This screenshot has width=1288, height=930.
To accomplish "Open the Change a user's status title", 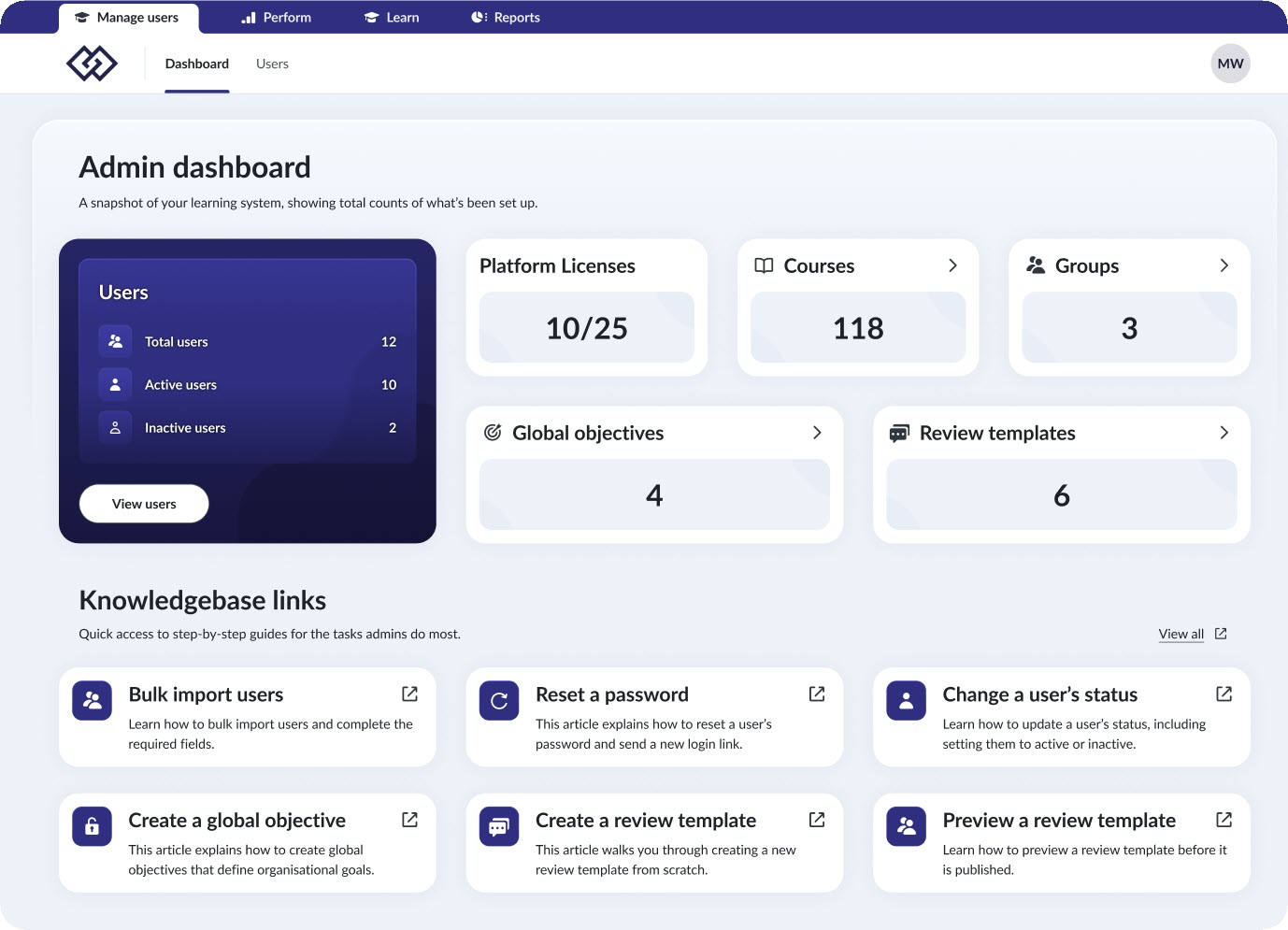I will point(1040,694).
